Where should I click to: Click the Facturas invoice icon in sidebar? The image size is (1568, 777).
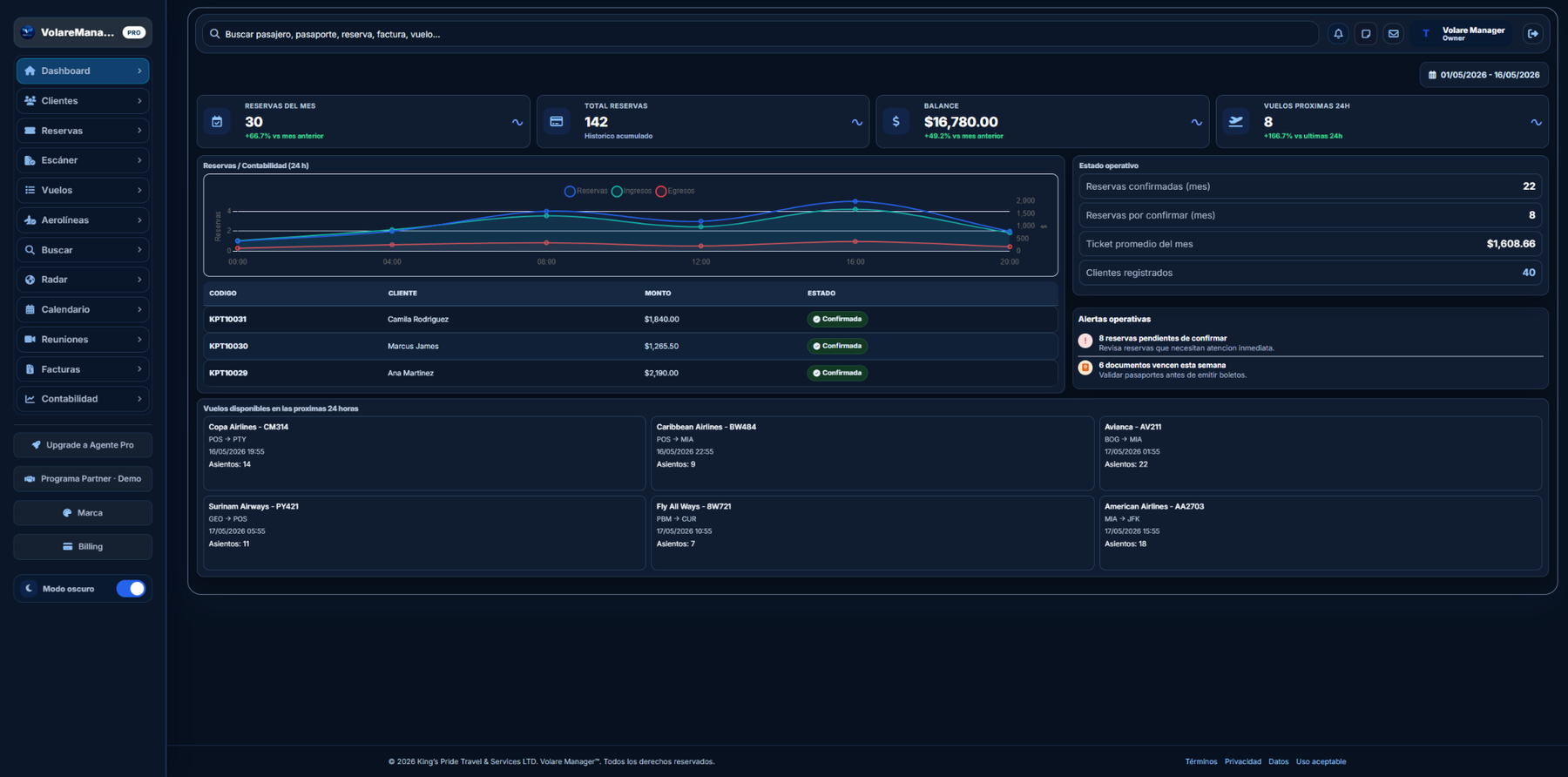pyautogui.click(x=30, y=369)
